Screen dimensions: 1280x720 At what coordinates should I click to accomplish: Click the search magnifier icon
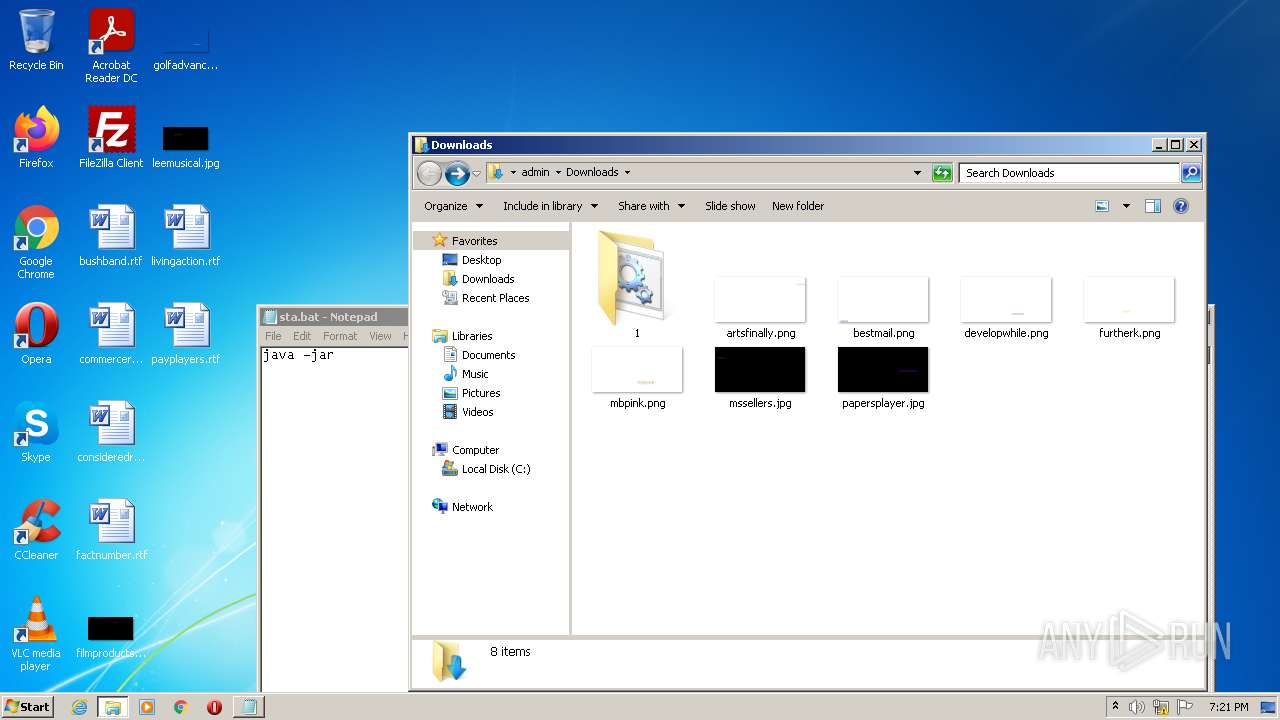point(1191,173)
